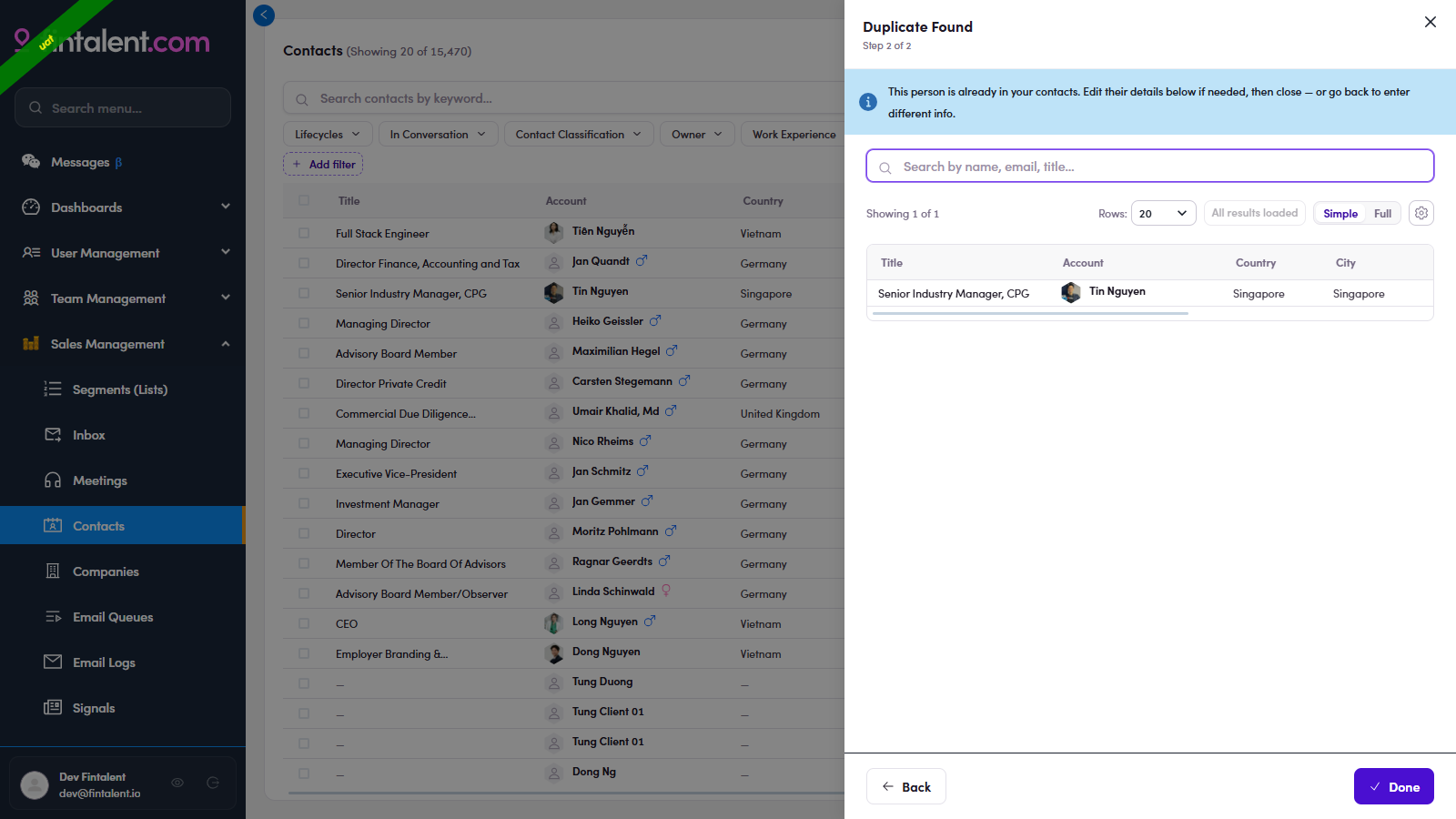The image size is (1456, 819).
Task: Open the table settings gear icon
Action: coord(1421,213)
